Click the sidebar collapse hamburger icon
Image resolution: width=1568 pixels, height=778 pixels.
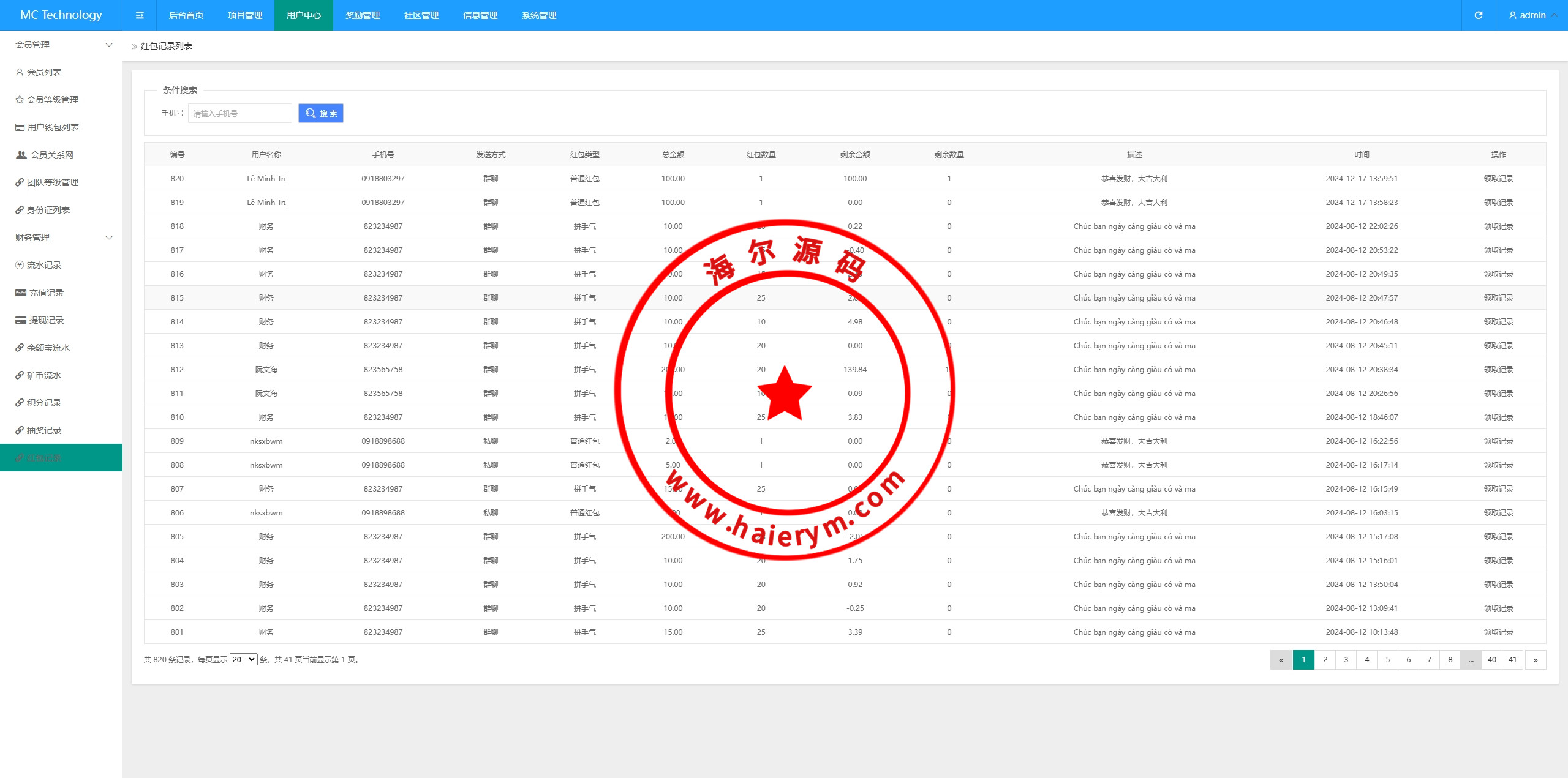pyautogui.click(x=140, y=15)
